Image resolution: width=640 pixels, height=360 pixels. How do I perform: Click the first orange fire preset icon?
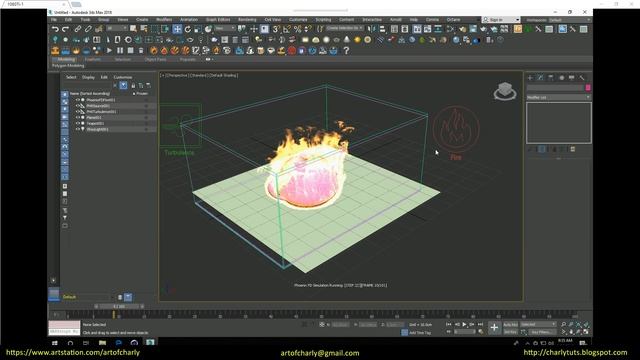click(x=154, y=51)
